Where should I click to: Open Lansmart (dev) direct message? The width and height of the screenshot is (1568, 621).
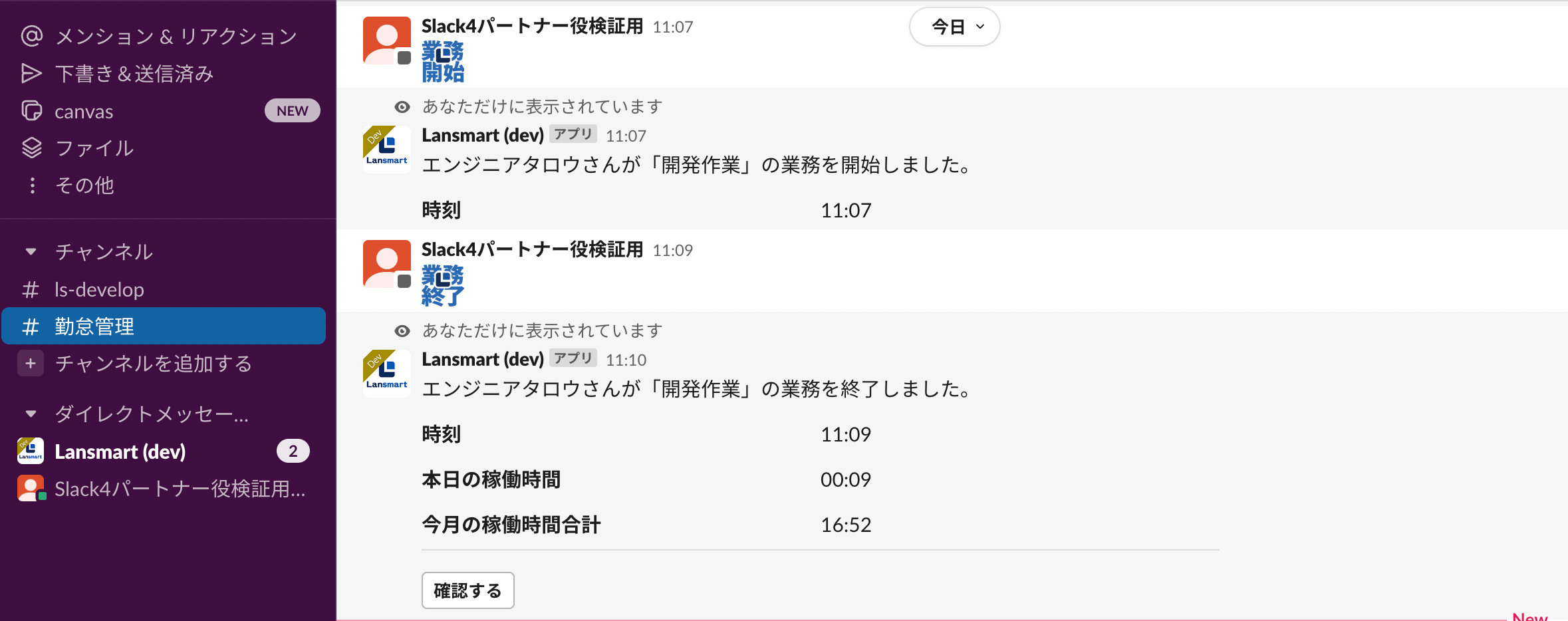(120, 451)
